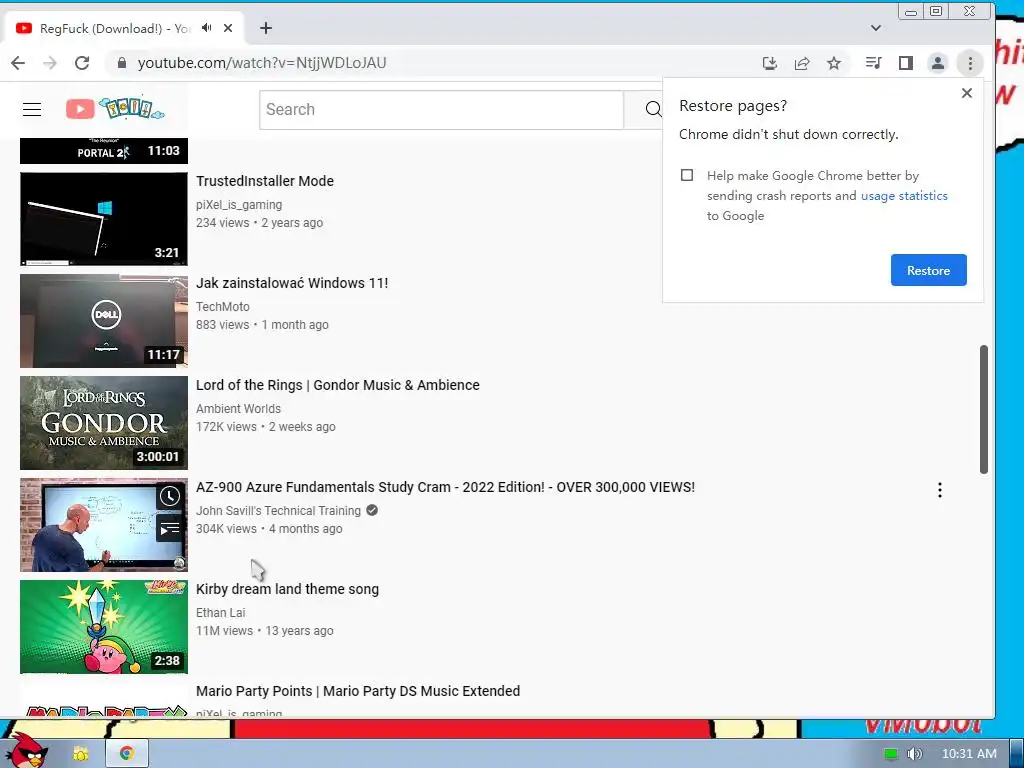
Task: Click the YouTube search magnifier button
Action: coord(652,110)
